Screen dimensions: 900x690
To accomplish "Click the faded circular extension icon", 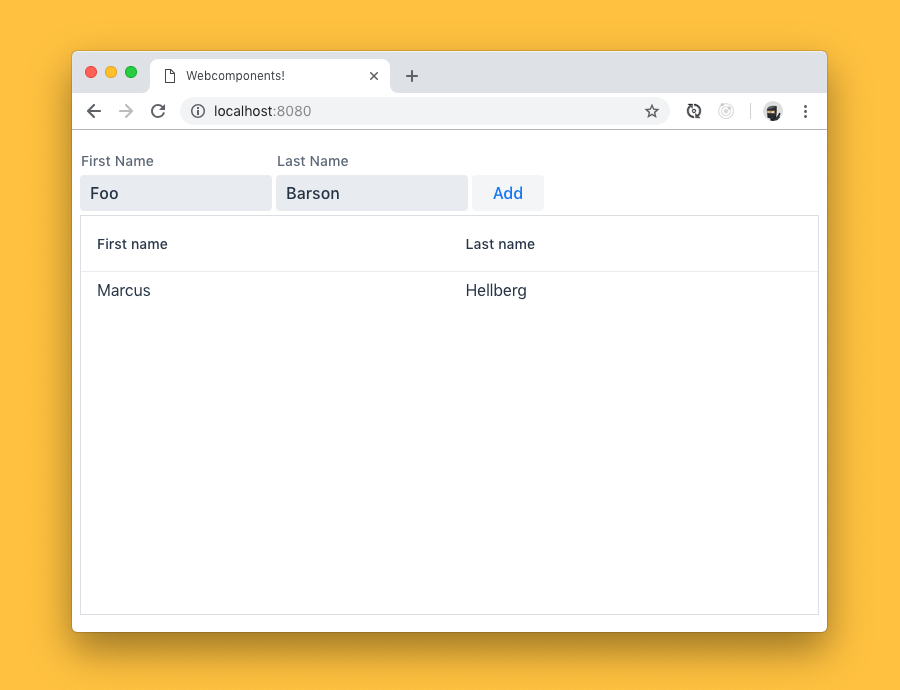I will click(726, 111).
